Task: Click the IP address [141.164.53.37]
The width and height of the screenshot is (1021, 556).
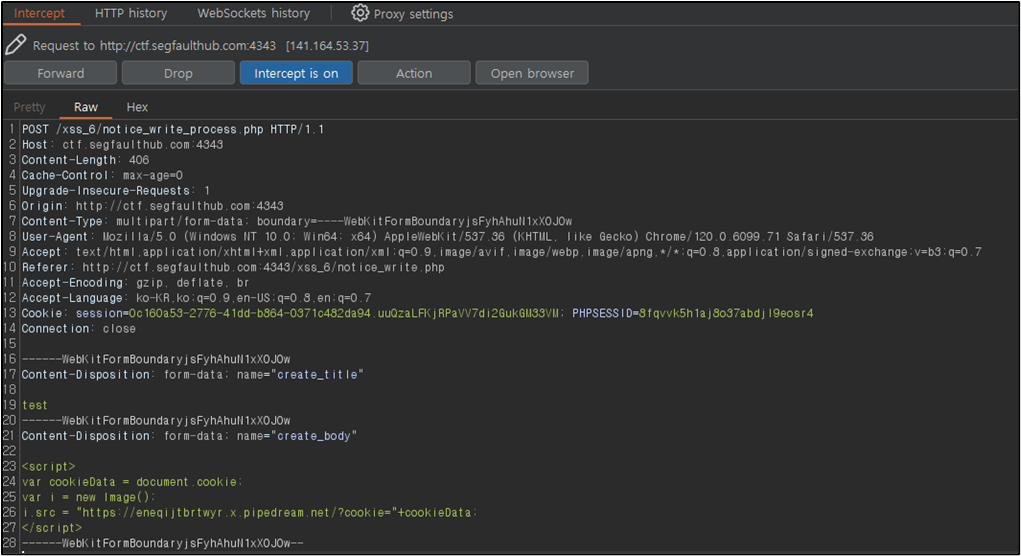Action: tap(328, 46)
